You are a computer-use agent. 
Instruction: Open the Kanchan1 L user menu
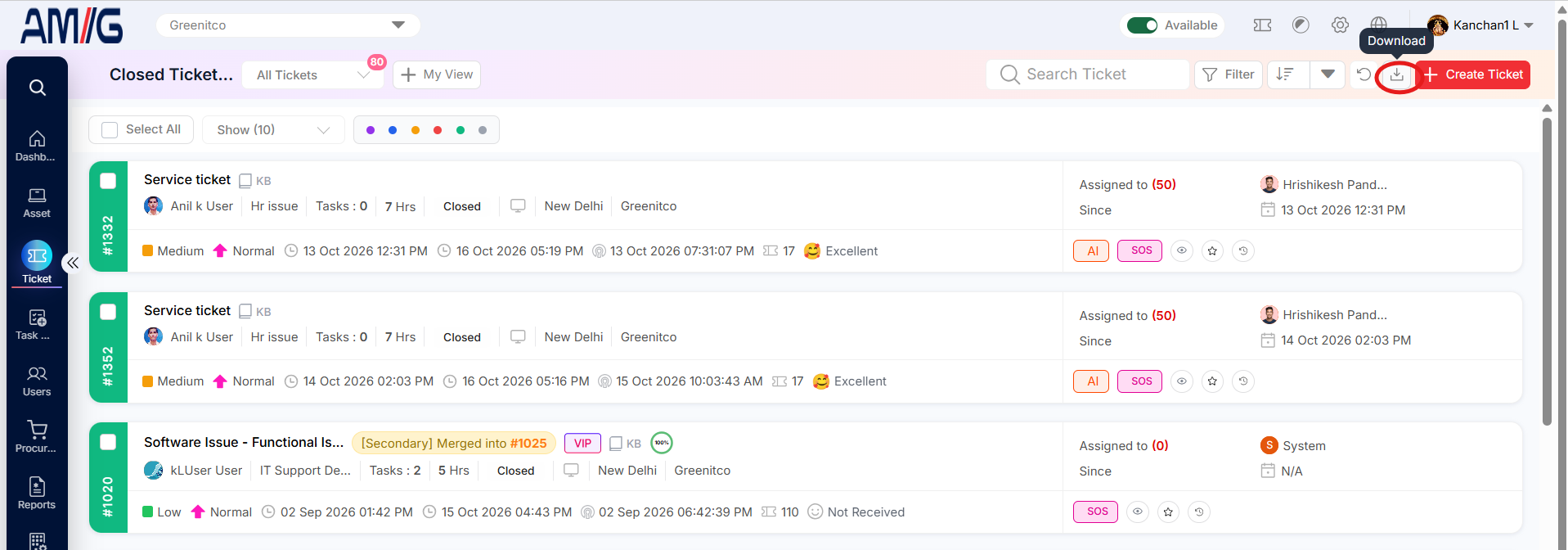coord(1481,25)
